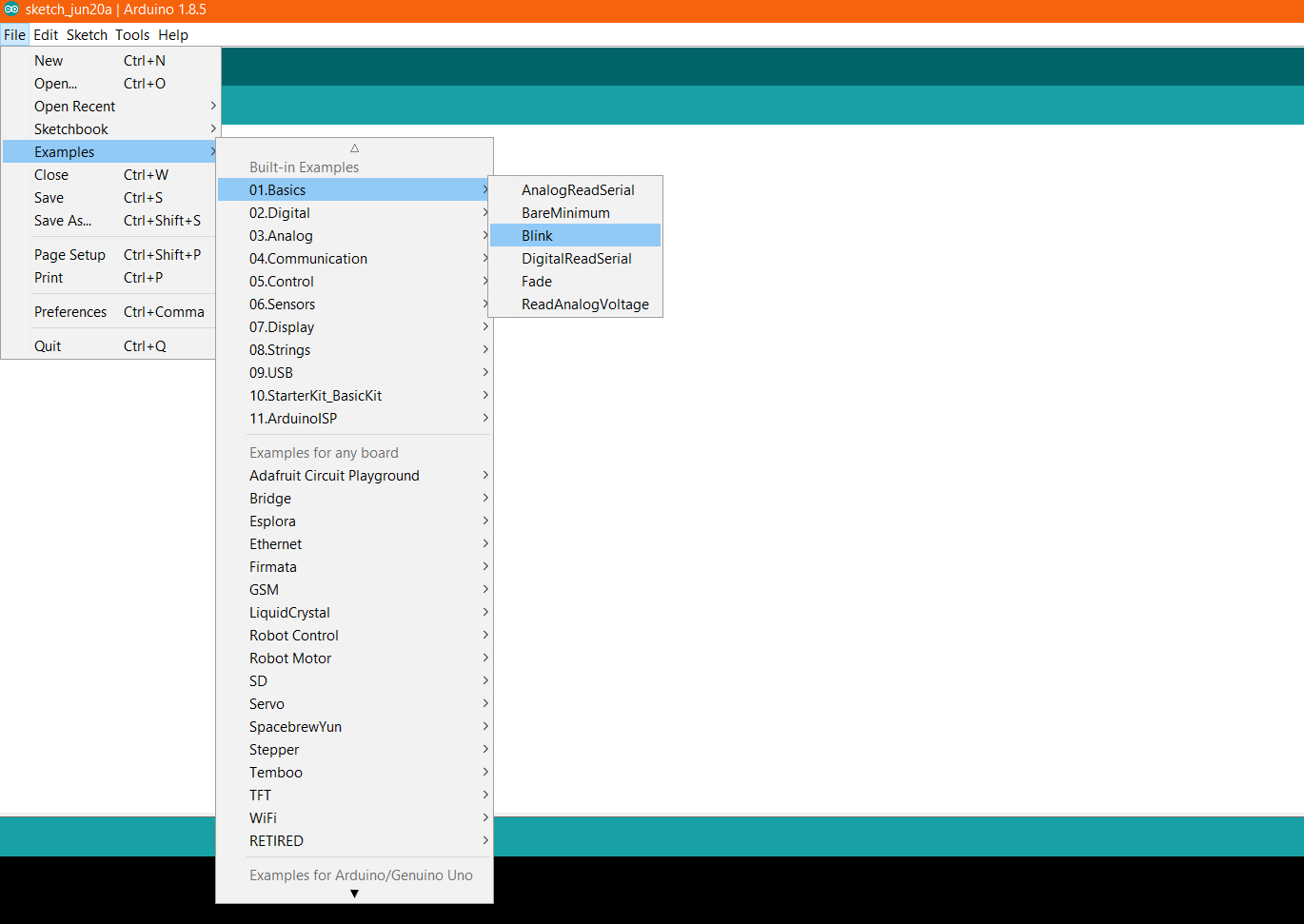Click Print menu item
Image resolution: width=1304 pixels, height=924 pixels.
(110, 278)
